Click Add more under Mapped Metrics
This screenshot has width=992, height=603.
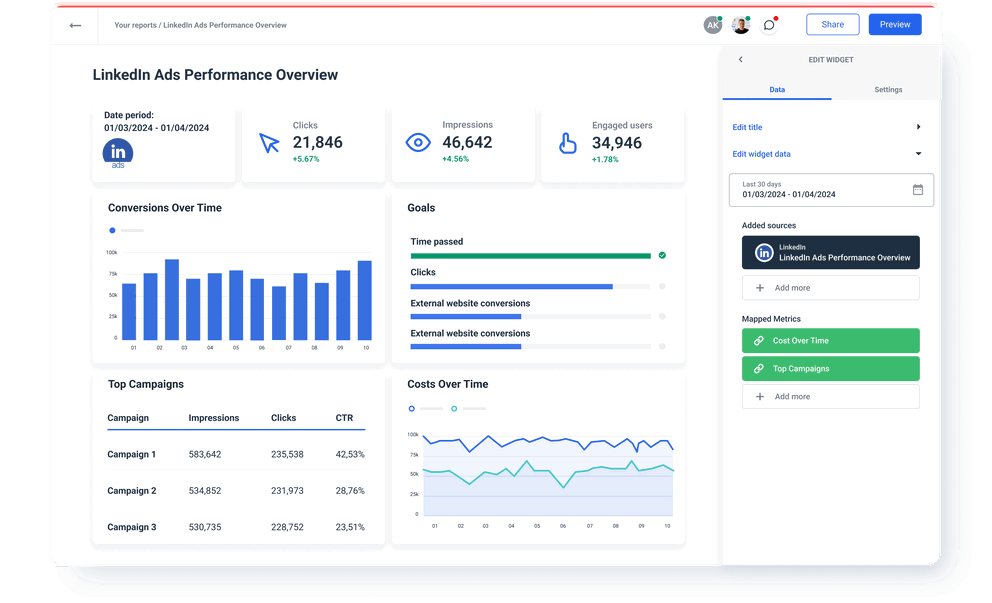(x=830, y=396)
